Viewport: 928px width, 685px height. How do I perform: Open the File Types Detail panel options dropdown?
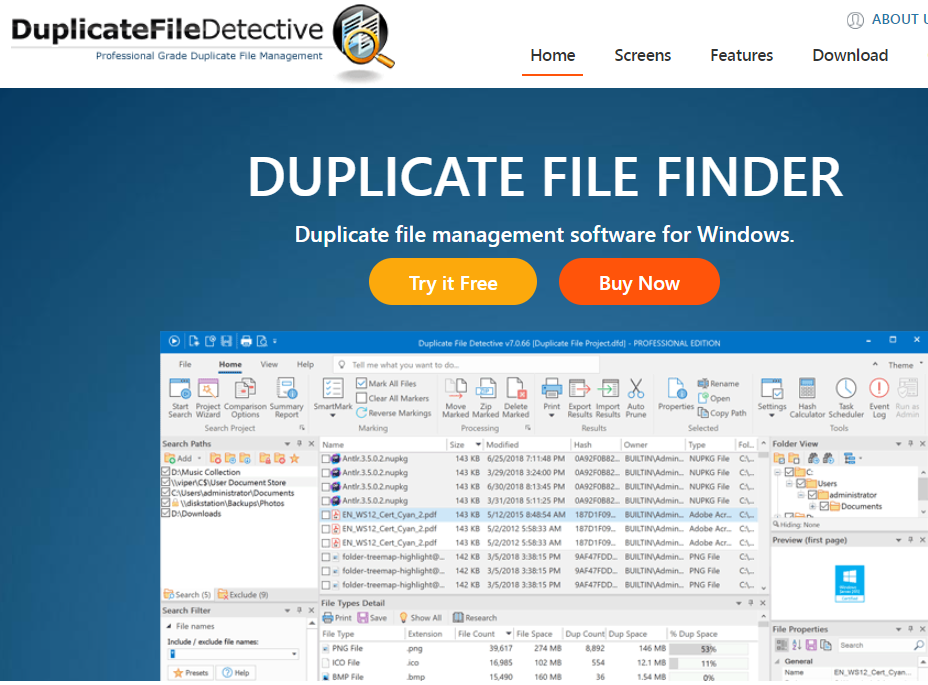click(739, 603)
